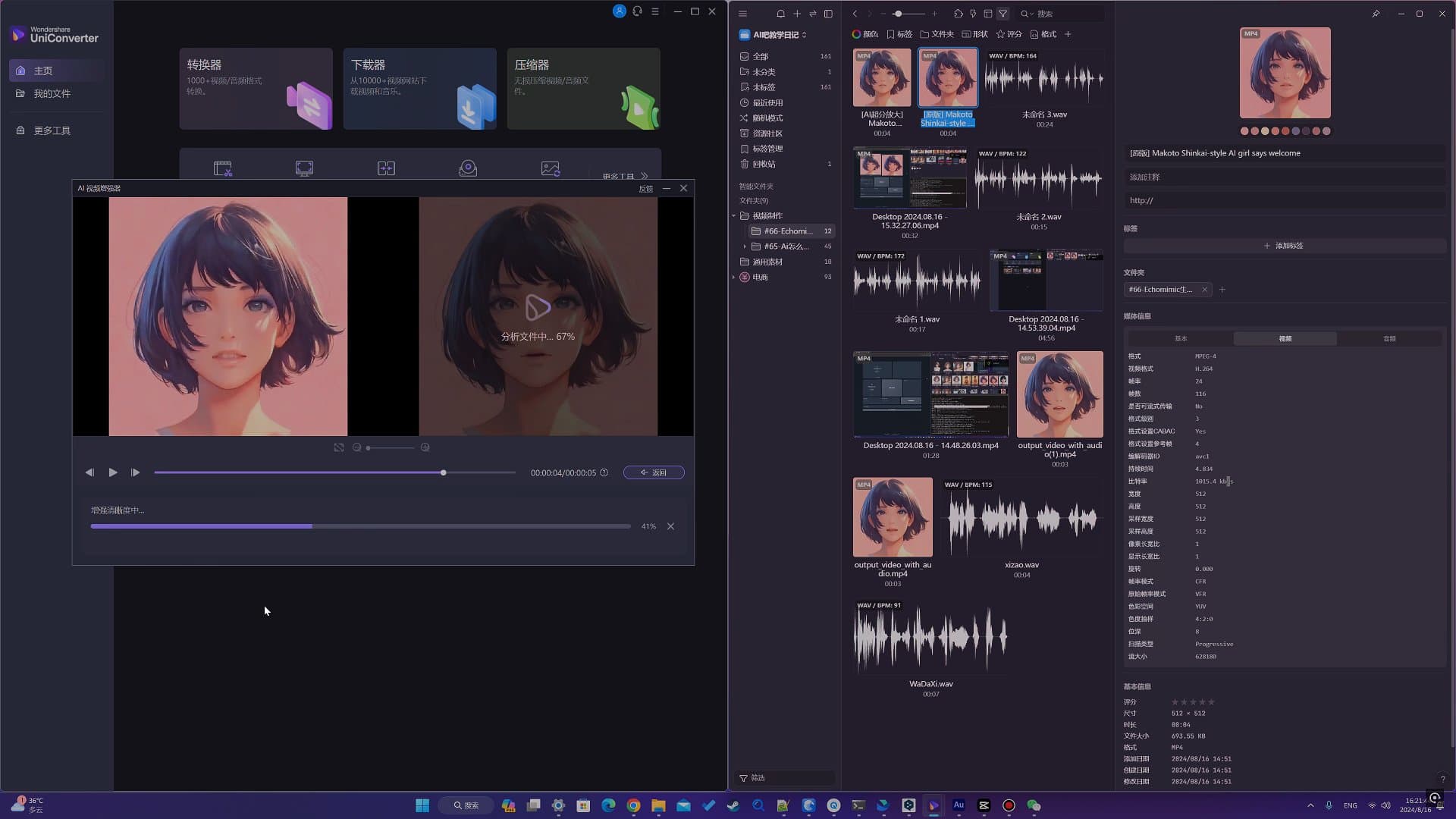Step to previous frame in enhancer
The image size is (1456, 819).
(x=89, y=472)
